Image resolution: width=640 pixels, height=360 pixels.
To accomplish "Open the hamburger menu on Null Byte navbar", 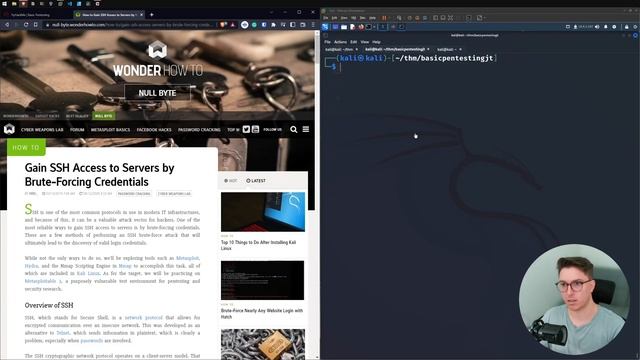I will tap(306, 129).
